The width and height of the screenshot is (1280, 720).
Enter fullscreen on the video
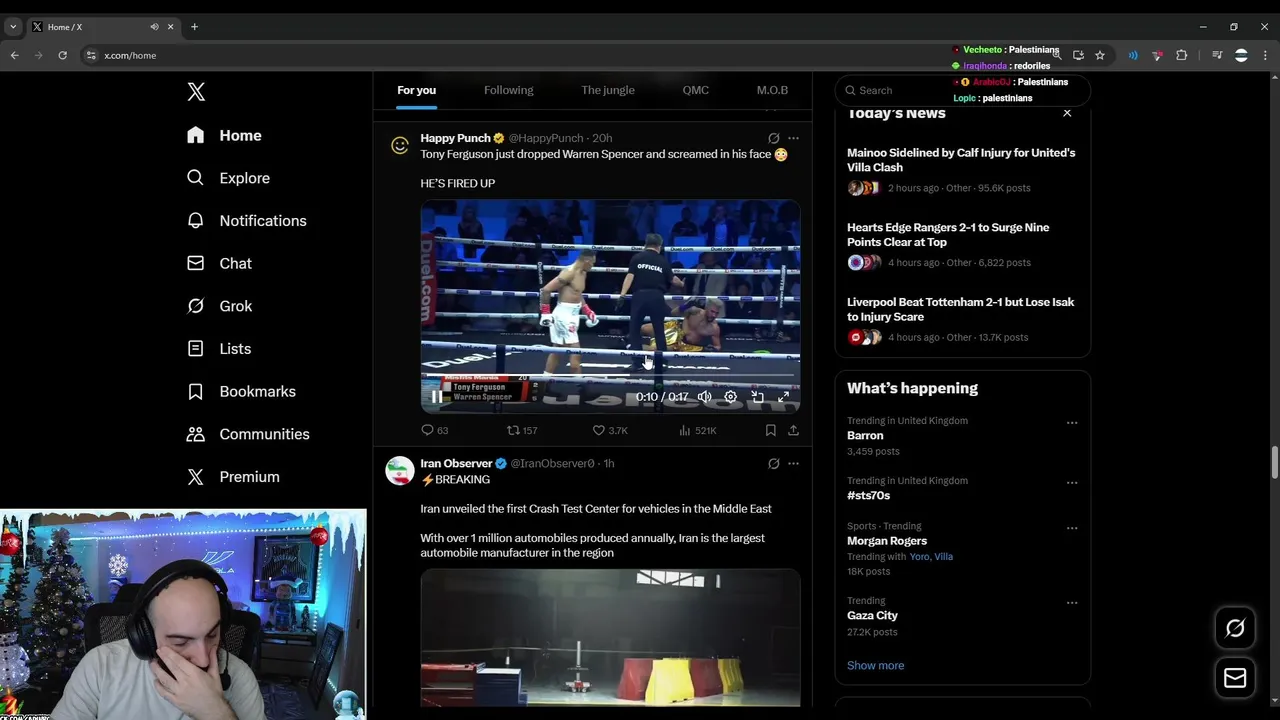[x=784, y=397]
